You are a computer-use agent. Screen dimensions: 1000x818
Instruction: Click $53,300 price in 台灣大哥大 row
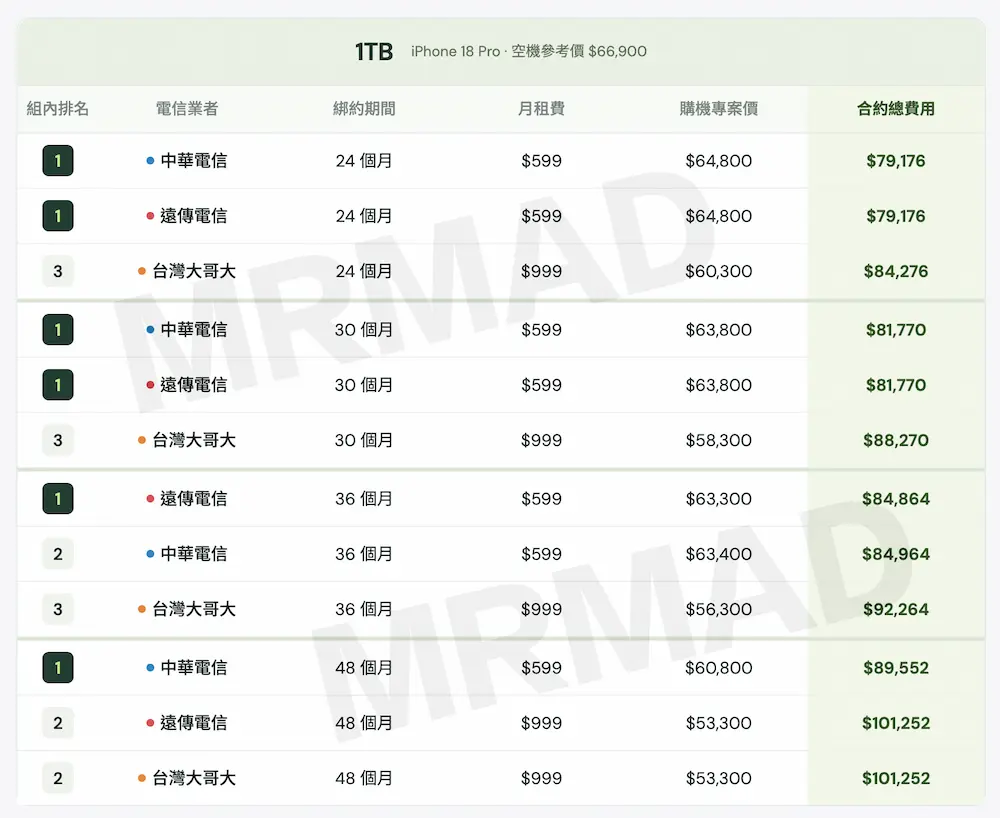pyautogui.click(x=719, y=778)
